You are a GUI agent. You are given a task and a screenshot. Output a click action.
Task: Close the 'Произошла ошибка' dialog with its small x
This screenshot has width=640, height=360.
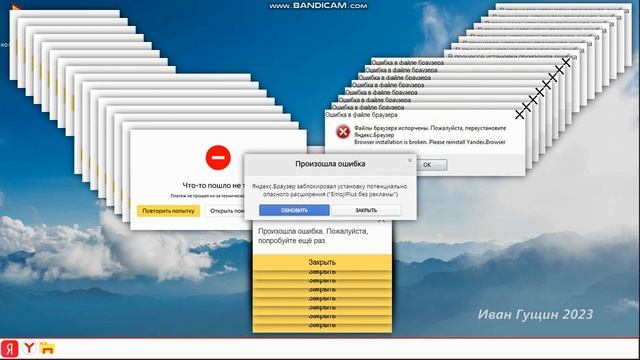pyautogui.click(x=410, y=160)
